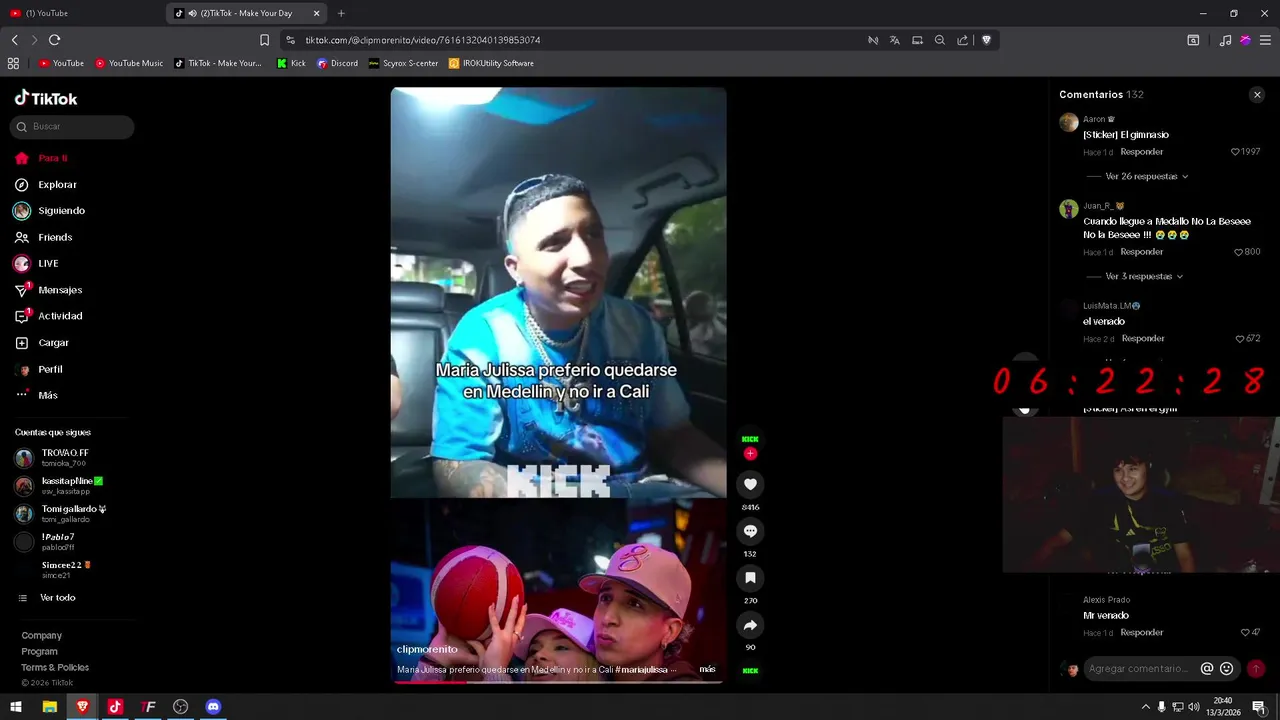The width and height of the screenshot is (1280, 720).
Task: Seek on the video progress bar
Action: click(558, 682)
